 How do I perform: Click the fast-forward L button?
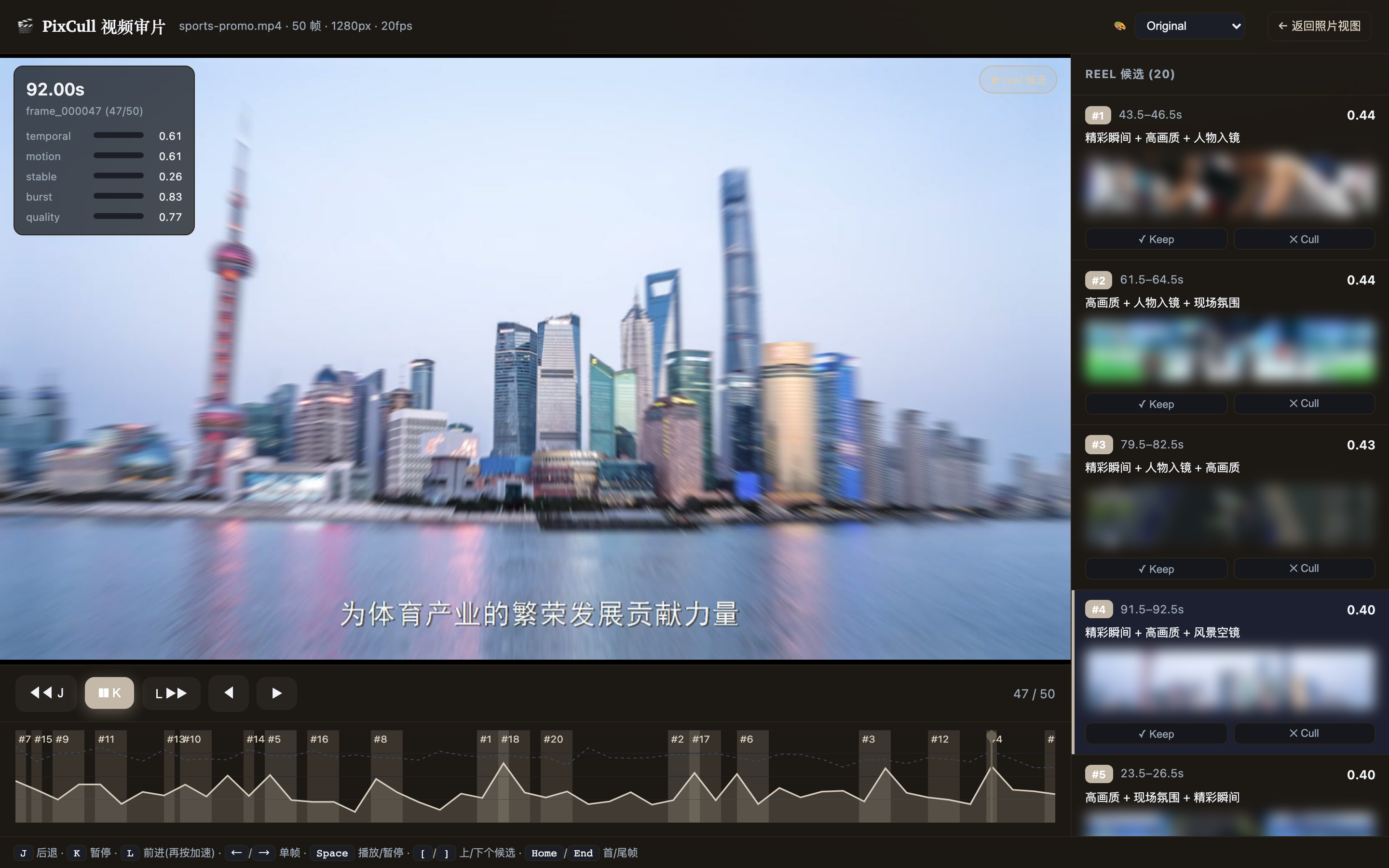tap(171, 693)
